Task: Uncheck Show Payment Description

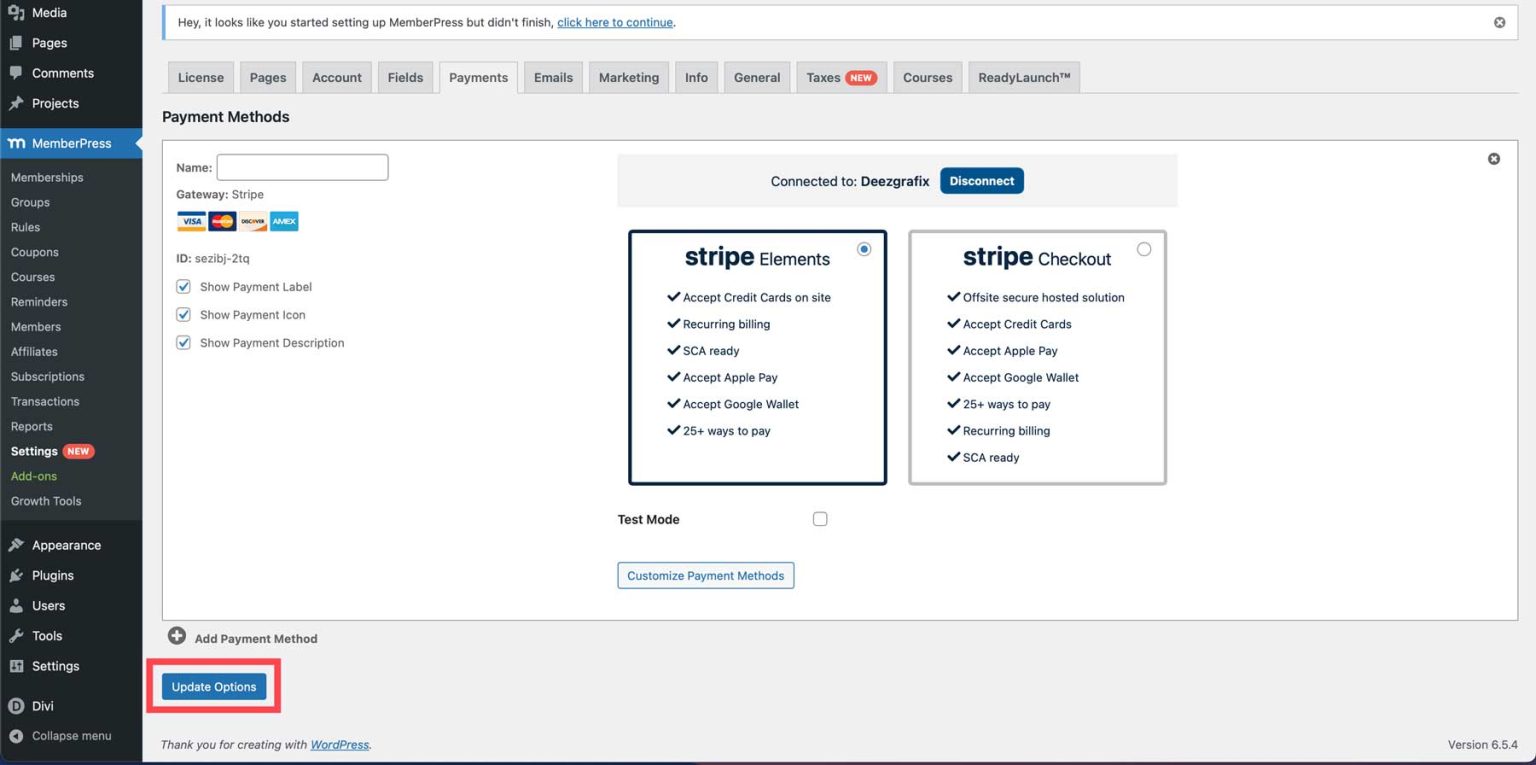Action: click(183, 342)
